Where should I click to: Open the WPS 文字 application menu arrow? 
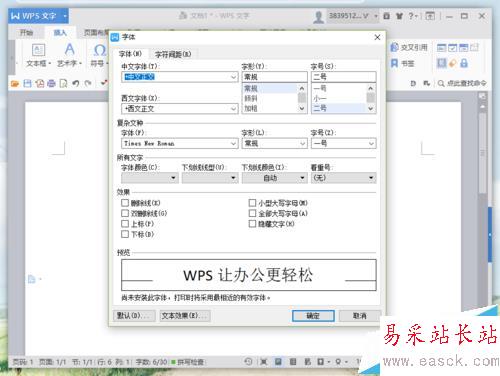click(65, 16)
